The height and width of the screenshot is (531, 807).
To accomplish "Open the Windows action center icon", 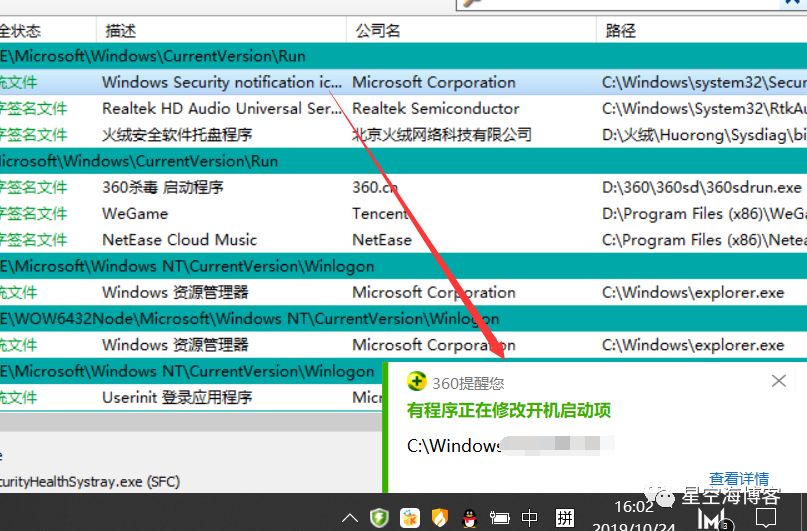I will tap(766, 518).
